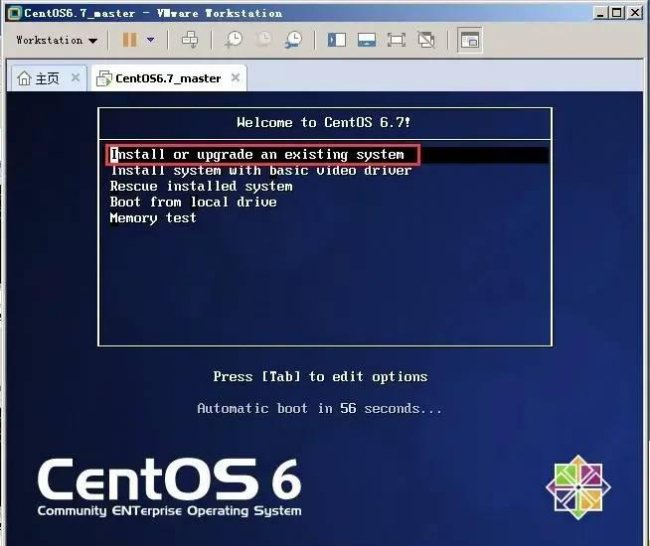Toggle the thumbnail bar view
The width and height of the screenshot is (650, 546).
(366, 40)
